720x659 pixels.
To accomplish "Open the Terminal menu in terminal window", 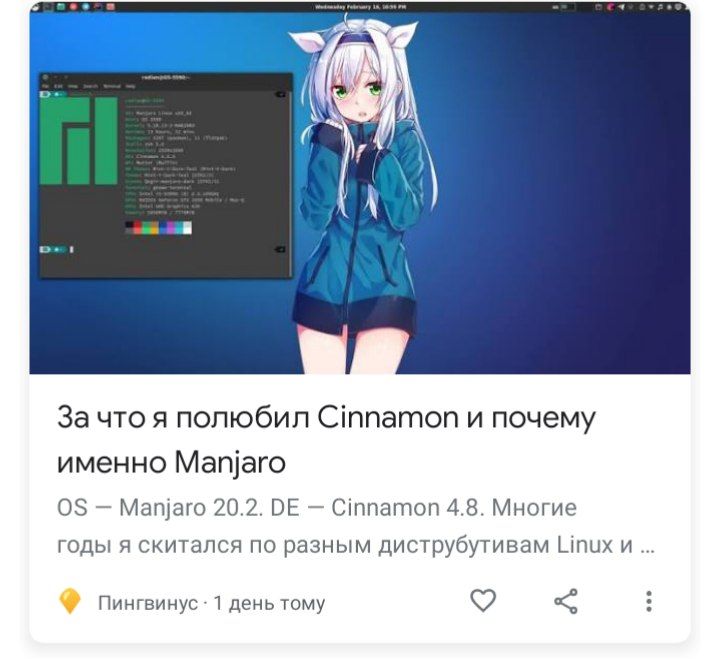I will [x=112, y=86].
